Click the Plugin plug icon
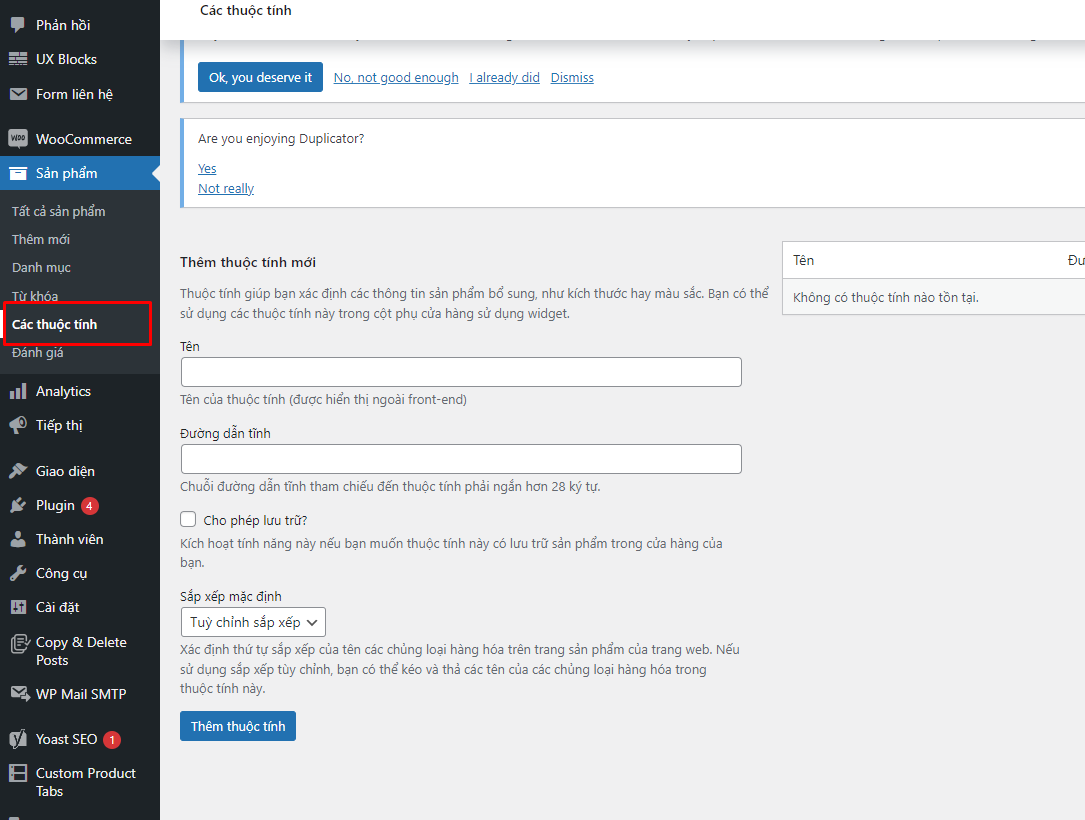This screenshot has width=1085, height=820. (x=18, y=505)
